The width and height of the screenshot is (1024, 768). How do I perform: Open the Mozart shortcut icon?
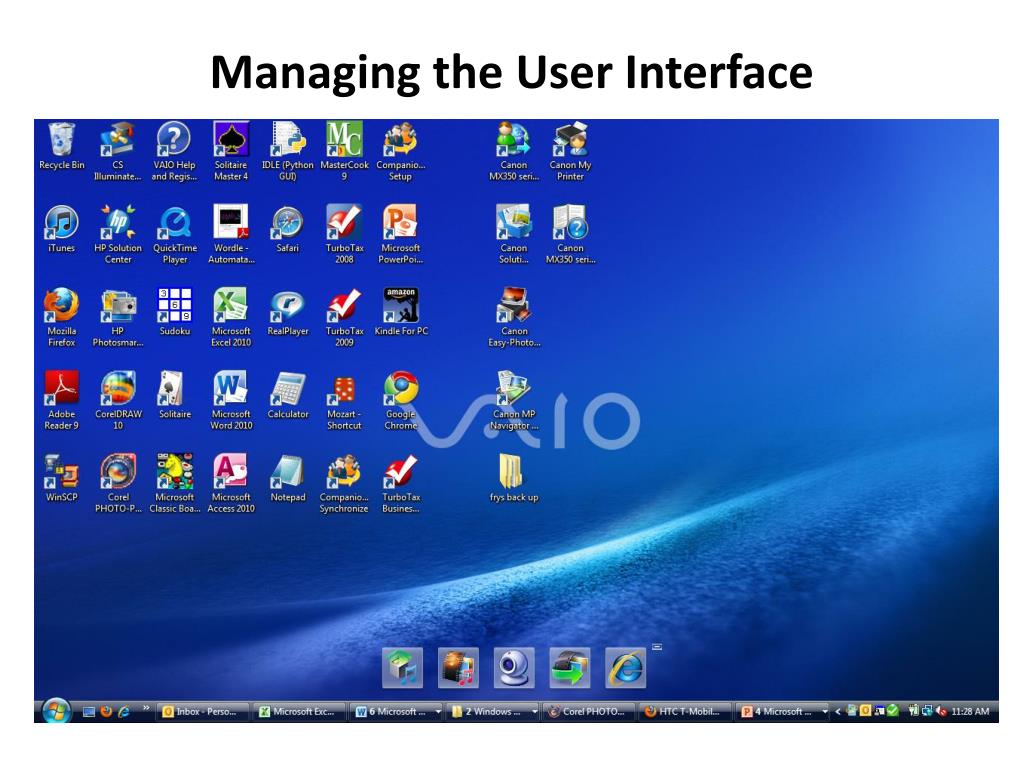[344, 400]
